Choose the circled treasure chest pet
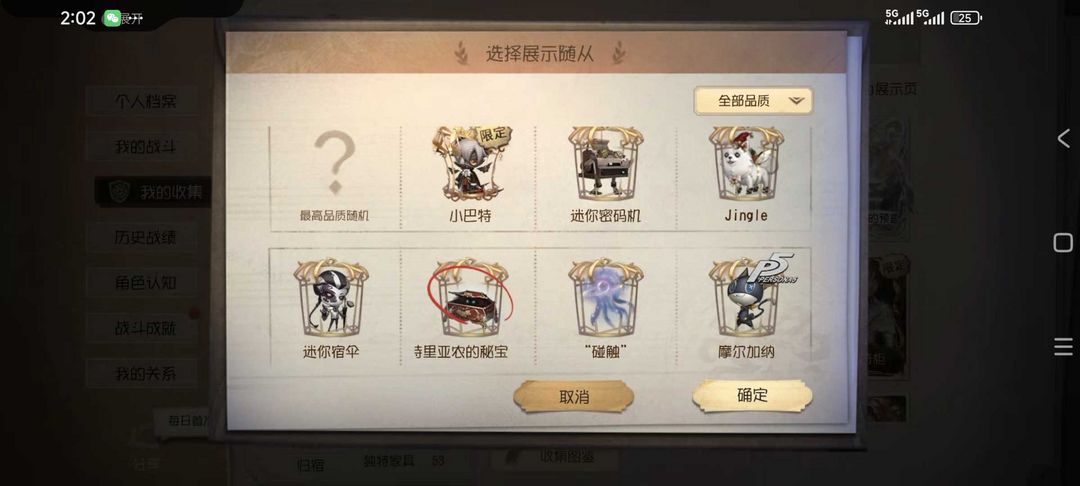 point(471,297)
